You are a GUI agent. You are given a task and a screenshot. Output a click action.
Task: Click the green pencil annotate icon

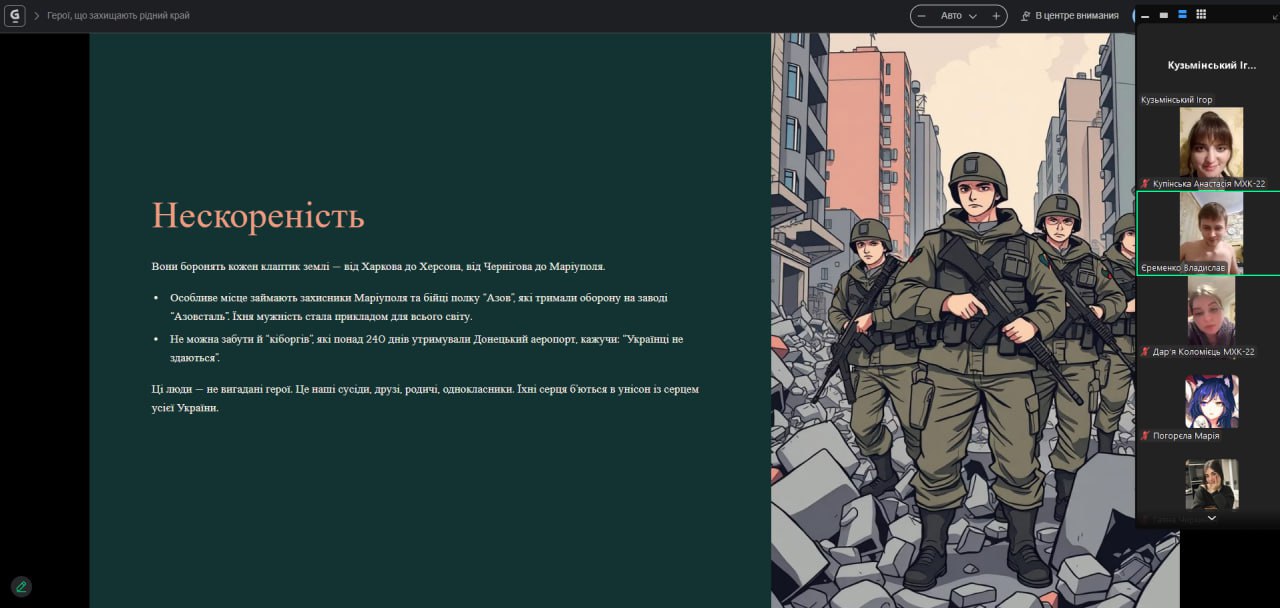pyautogui.click(x=21, y=586)
